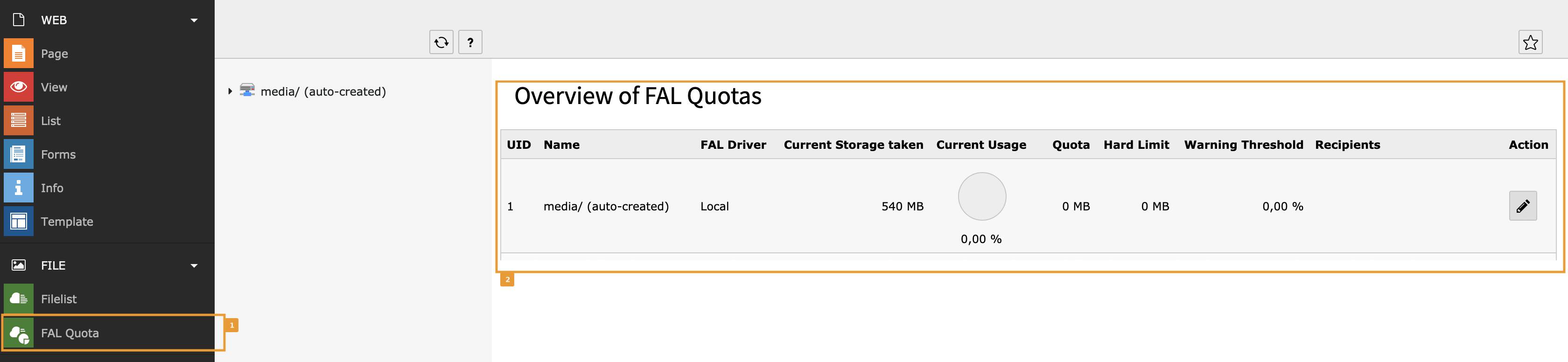The image size is (1568, 362).
Task: Open the Template module
Action: [66, 222]
